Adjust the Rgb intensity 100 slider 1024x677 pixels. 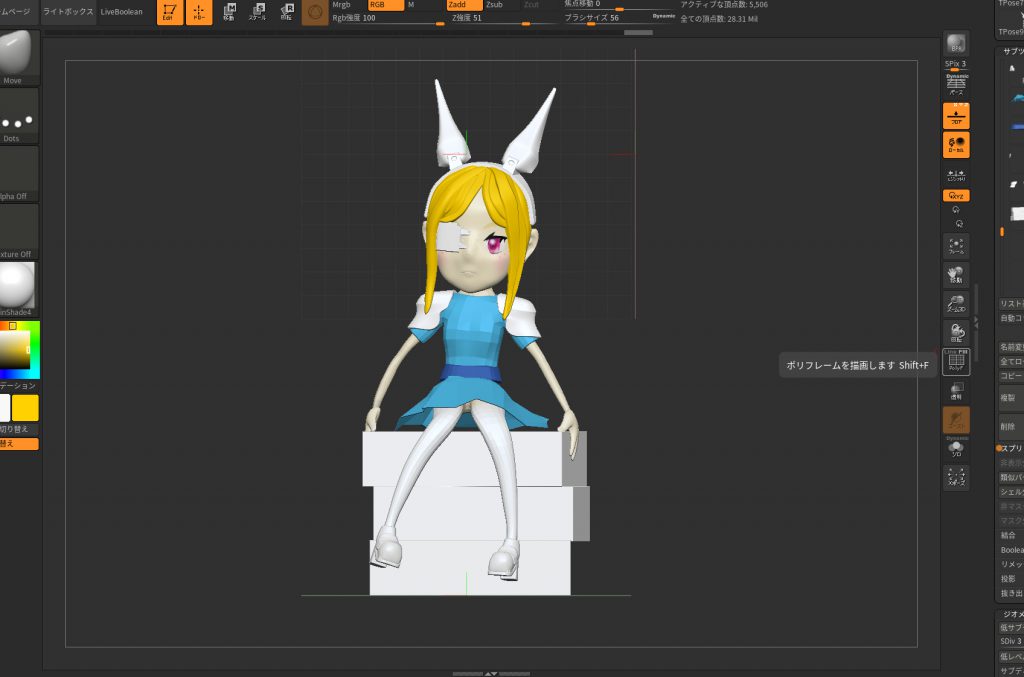tap(388, 18)
